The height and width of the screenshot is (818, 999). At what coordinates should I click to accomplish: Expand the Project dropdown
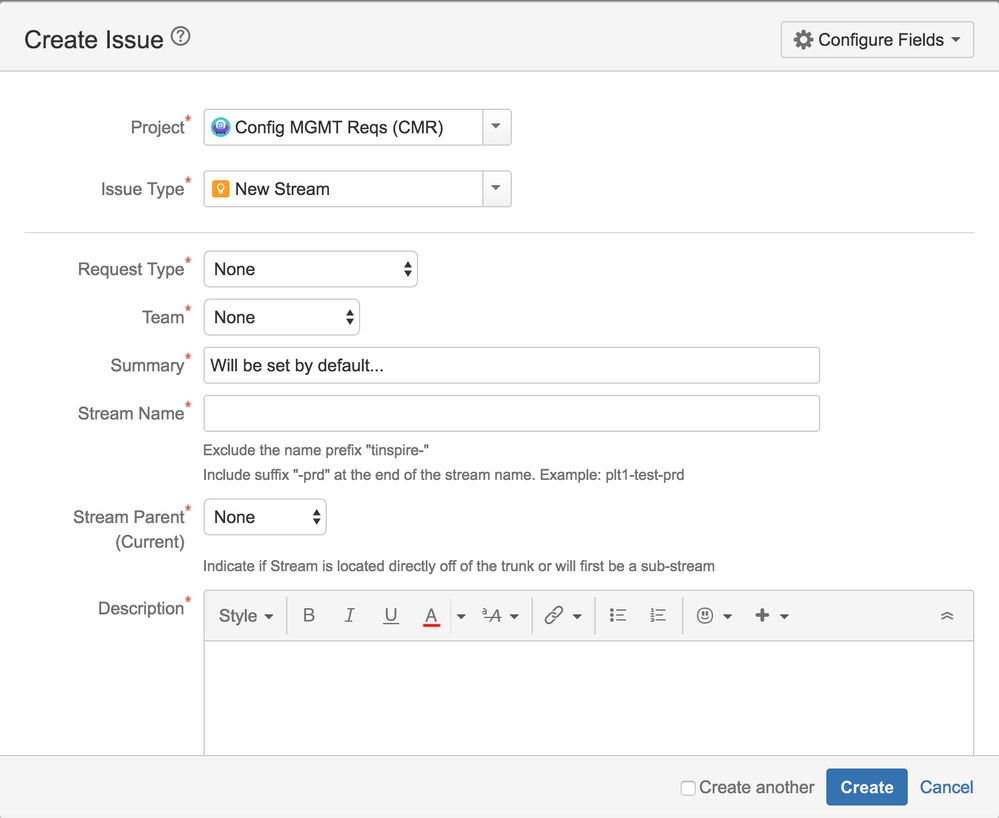click(497, 127)
